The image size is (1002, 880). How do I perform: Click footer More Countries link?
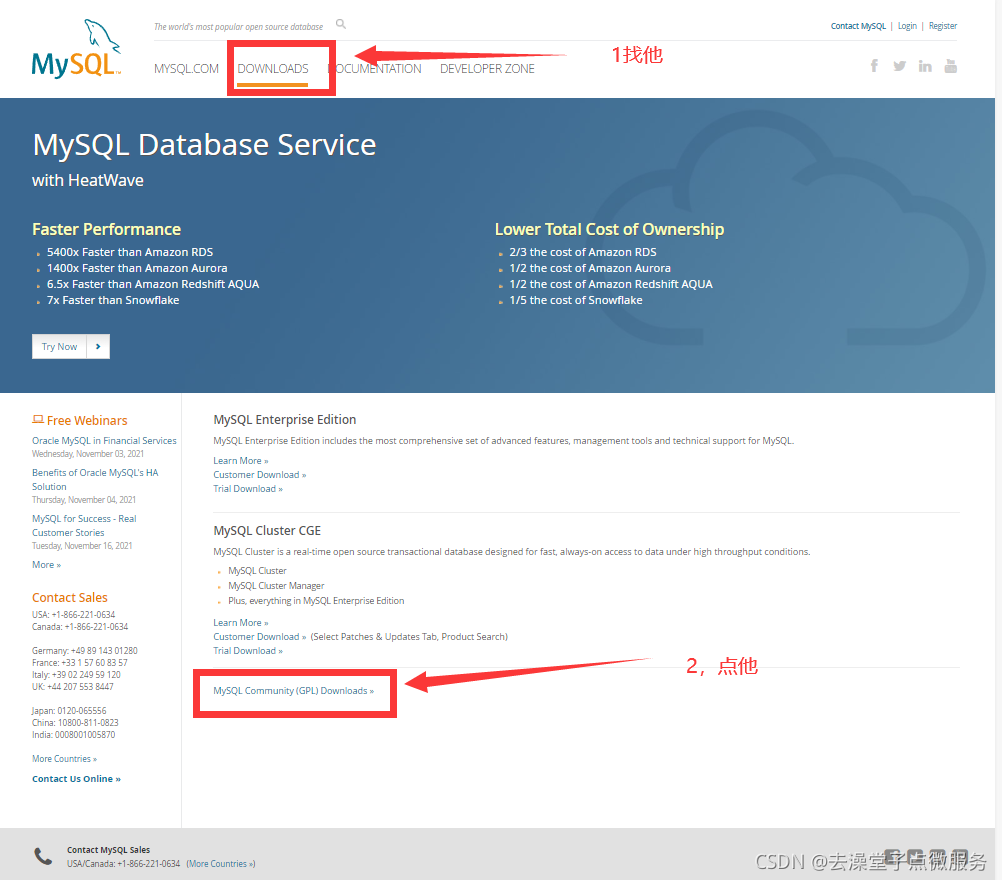pyautogui.click(x=220, y=863)
